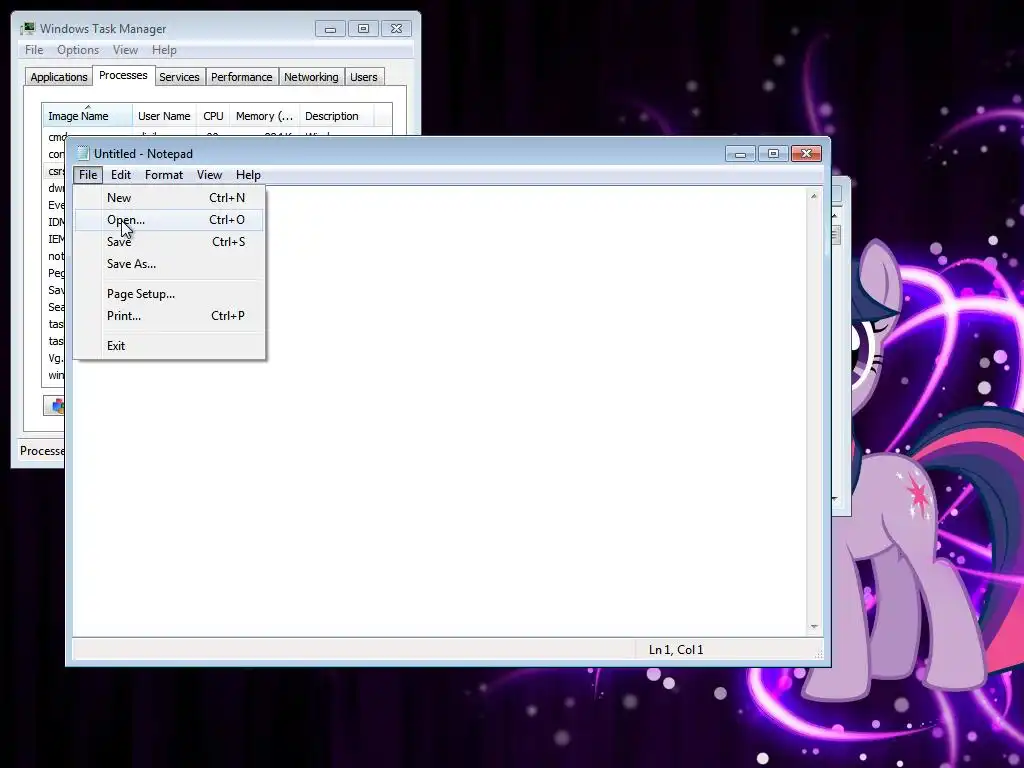Open Notepad View menu
This screenshot has height=768, width=1024.
(210, 175)
